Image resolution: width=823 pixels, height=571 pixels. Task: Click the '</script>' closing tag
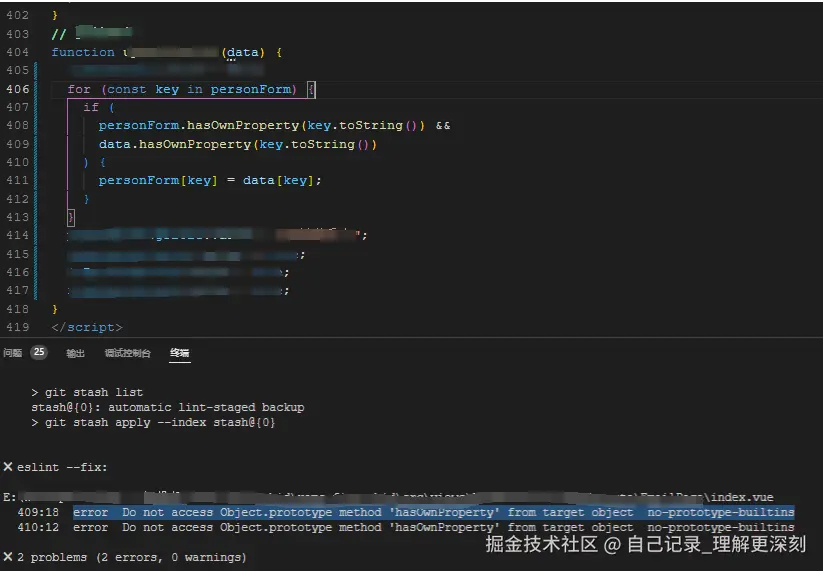pos(87,327)
